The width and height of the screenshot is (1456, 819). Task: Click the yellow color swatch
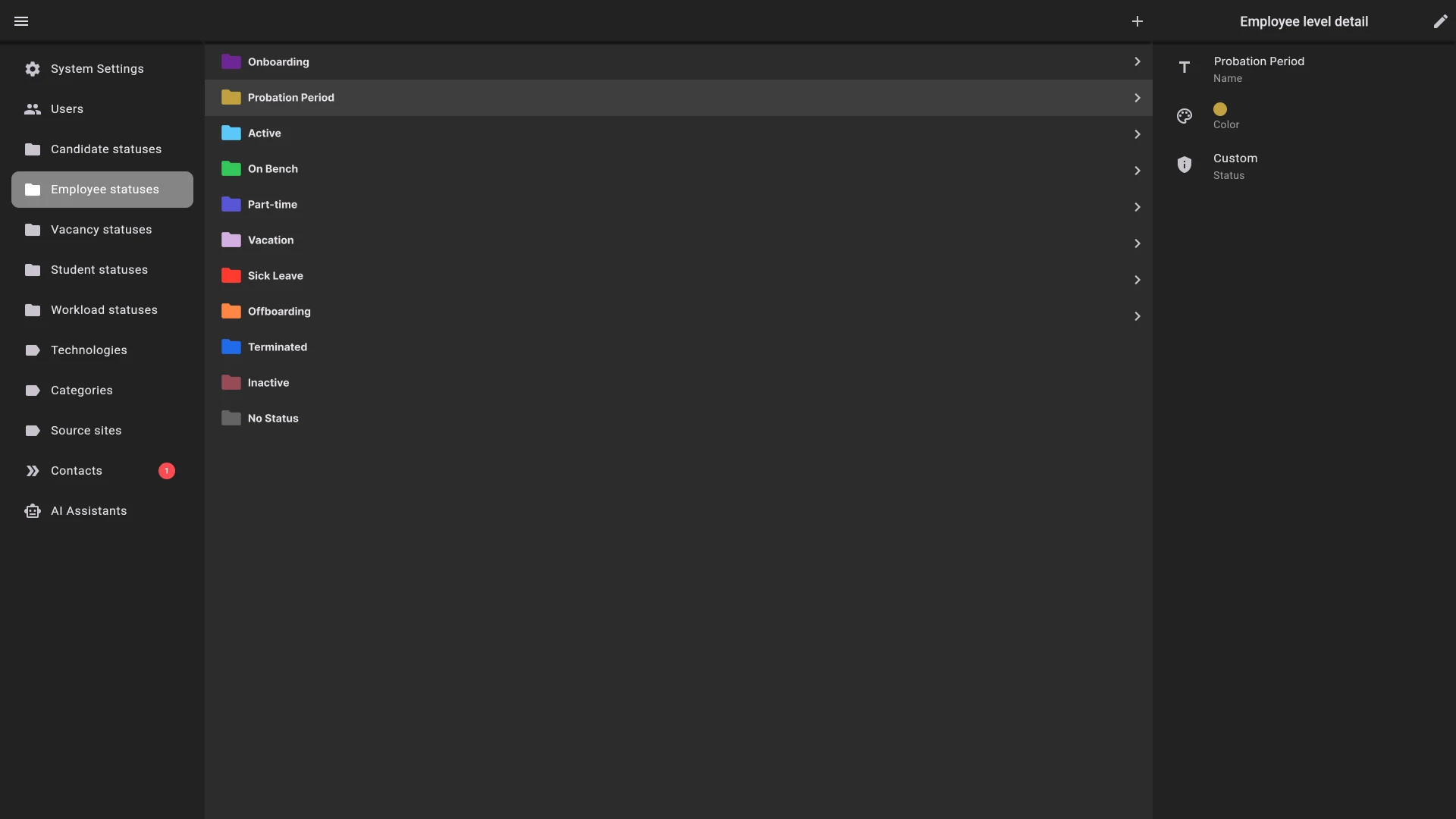1220,109
